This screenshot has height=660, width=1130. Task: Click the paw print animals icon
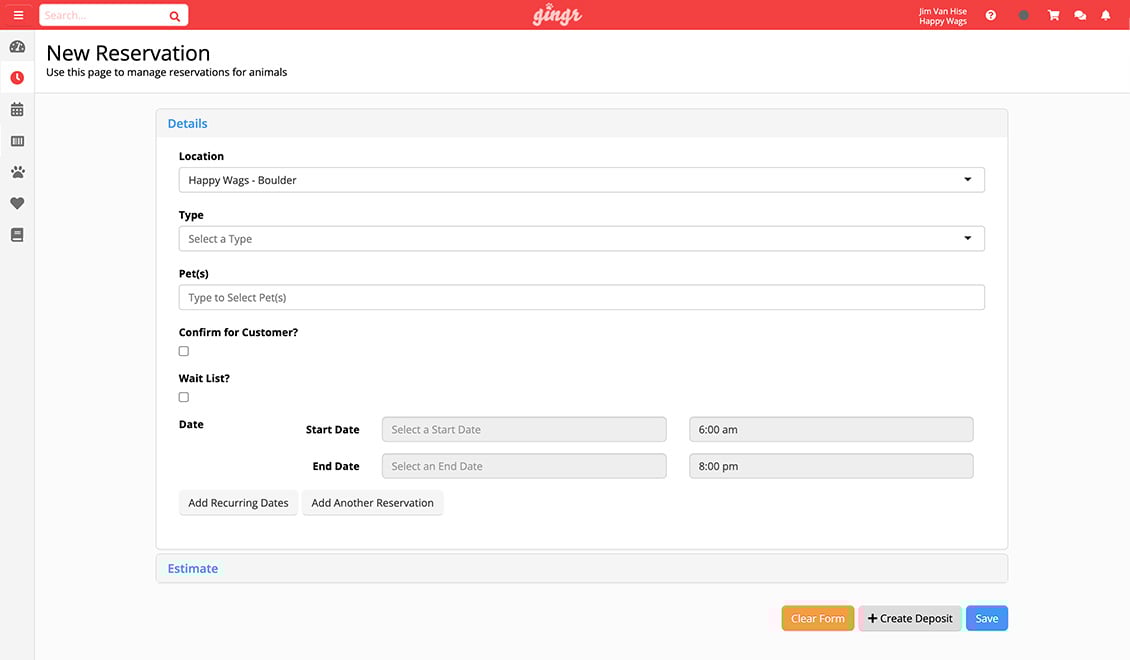tap(17, 171)
